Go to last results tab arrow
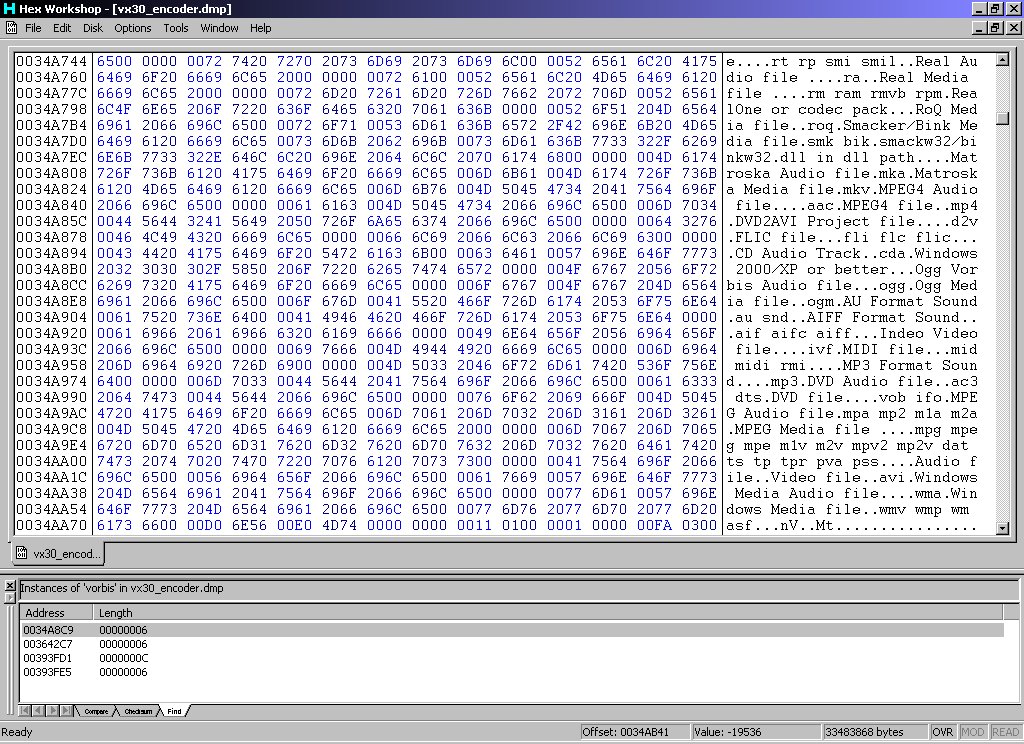 coord(66,711)
